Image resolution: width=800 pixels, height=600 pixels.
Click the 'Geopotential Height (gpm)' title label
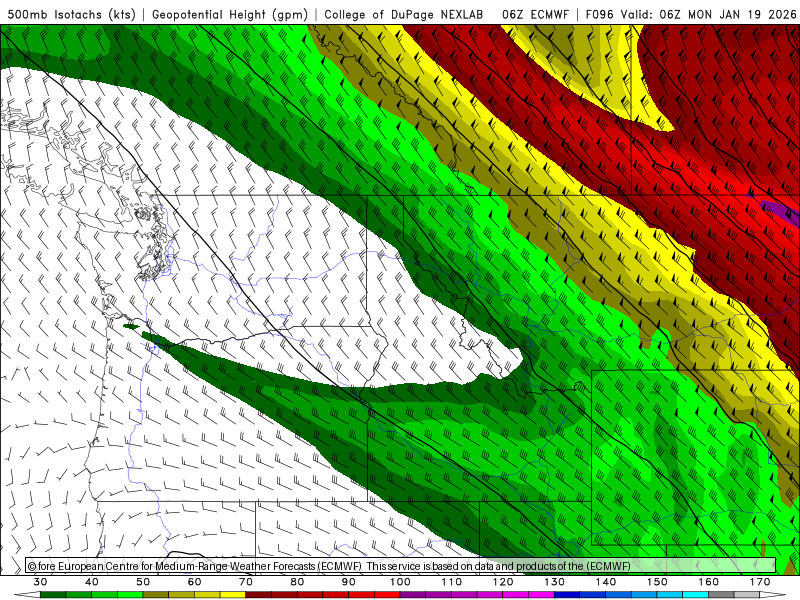coord(230,14)
